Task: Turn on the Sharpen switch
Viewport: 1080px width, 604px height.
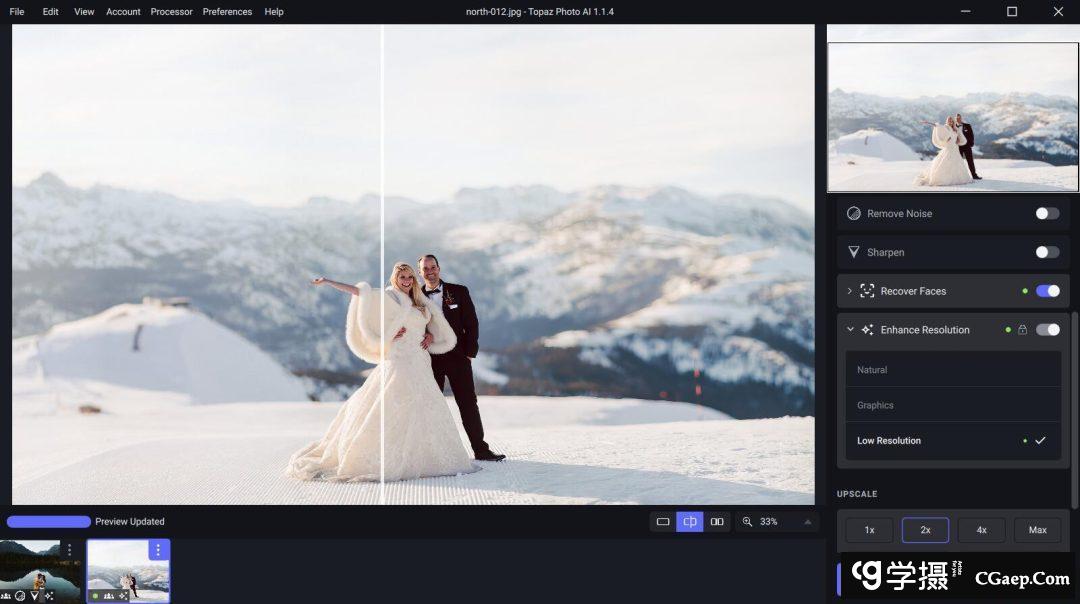Action: pyautogui.click(x=1047, y=252)
